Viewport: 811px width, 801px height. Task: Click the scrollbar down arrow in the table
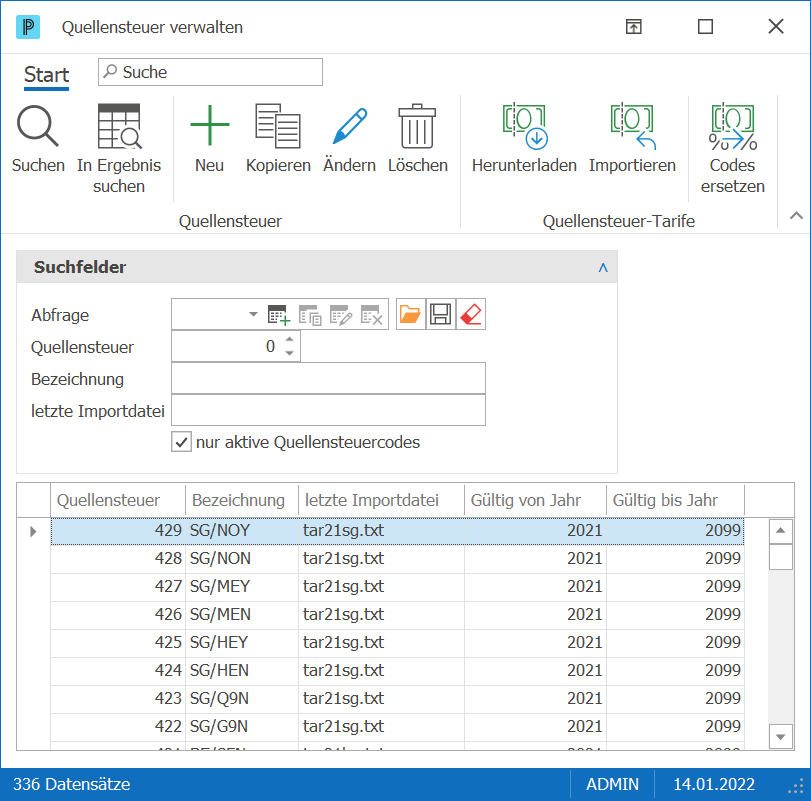click(x=781, y=736)
